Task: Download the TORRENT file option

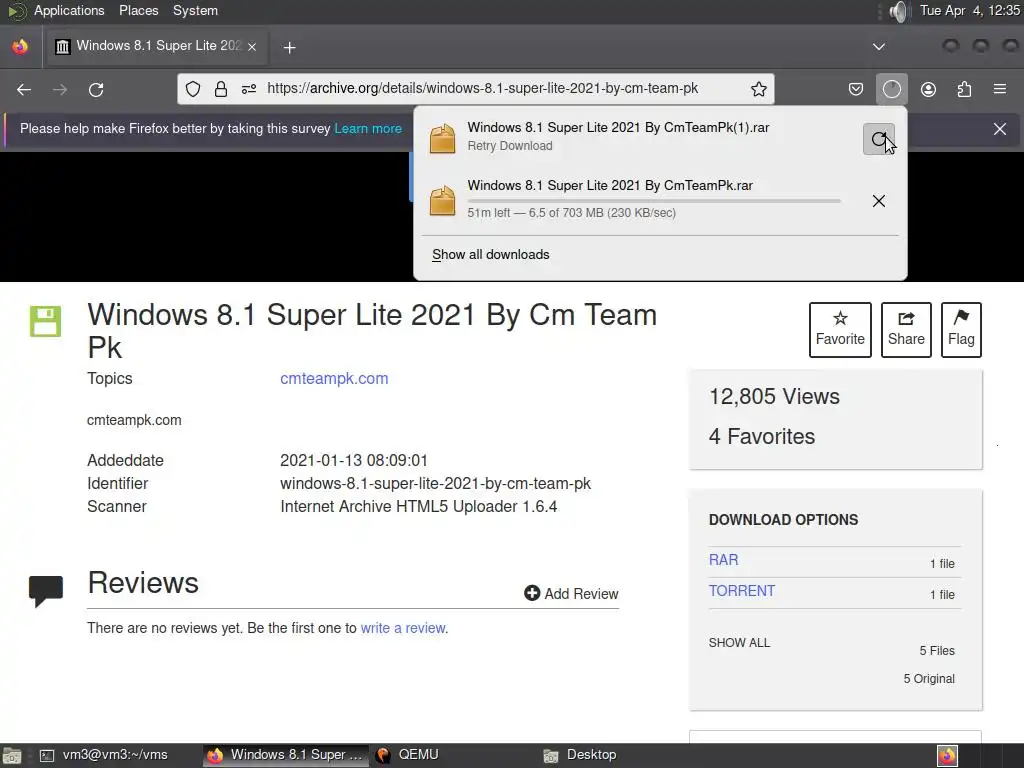Action: click(742, 591)
